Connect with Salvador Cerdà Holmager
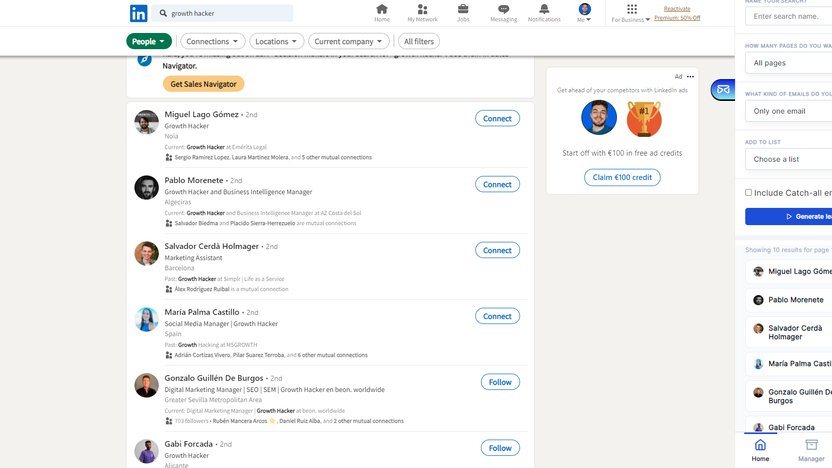This screenshot has width=832, height=468. (x=497, y=250)
